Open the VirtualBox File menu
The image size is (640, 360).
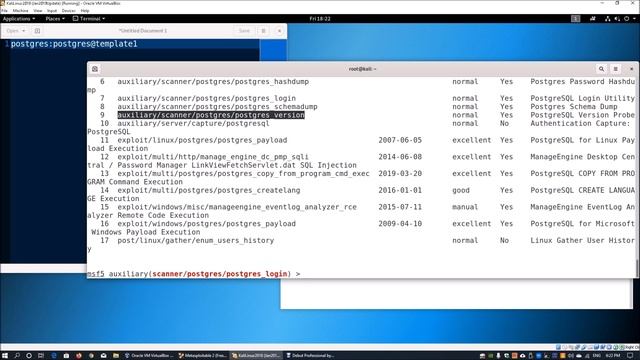[x=4, y=11]
